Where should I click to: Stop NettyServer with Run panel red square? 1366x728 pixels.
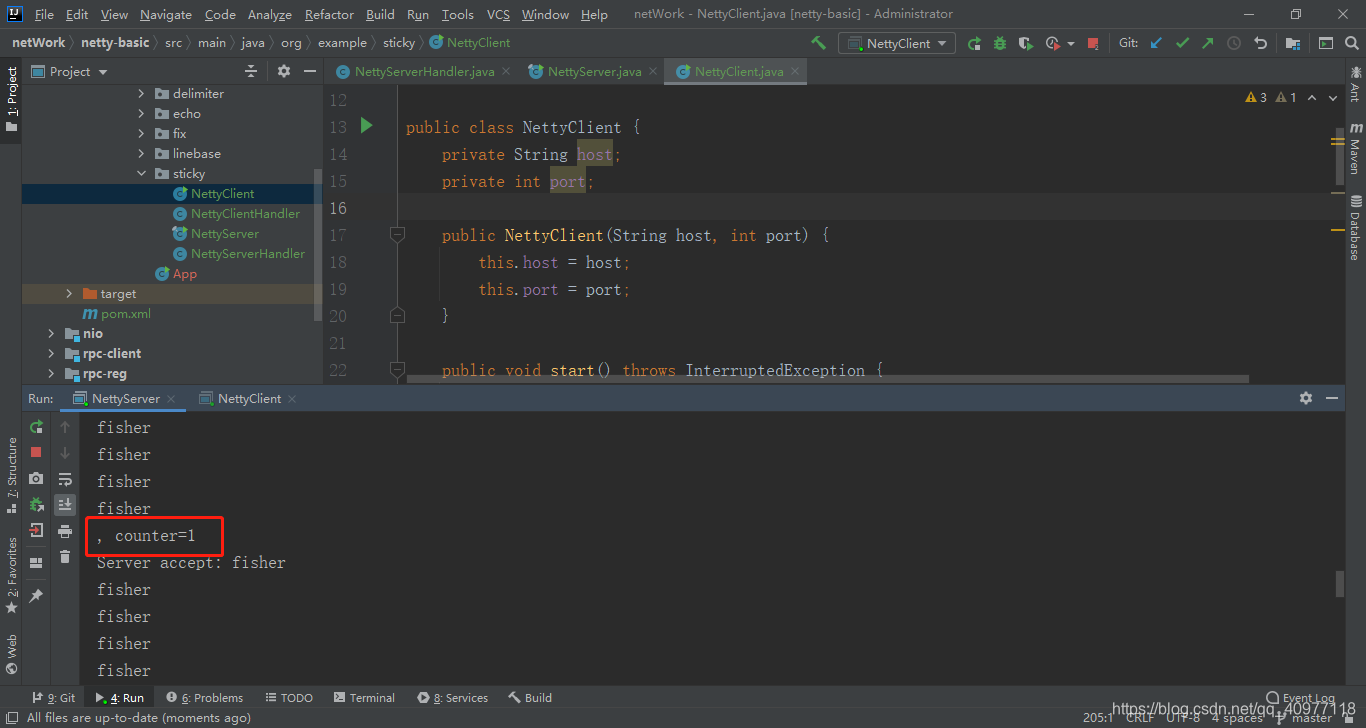coord(36,452)
